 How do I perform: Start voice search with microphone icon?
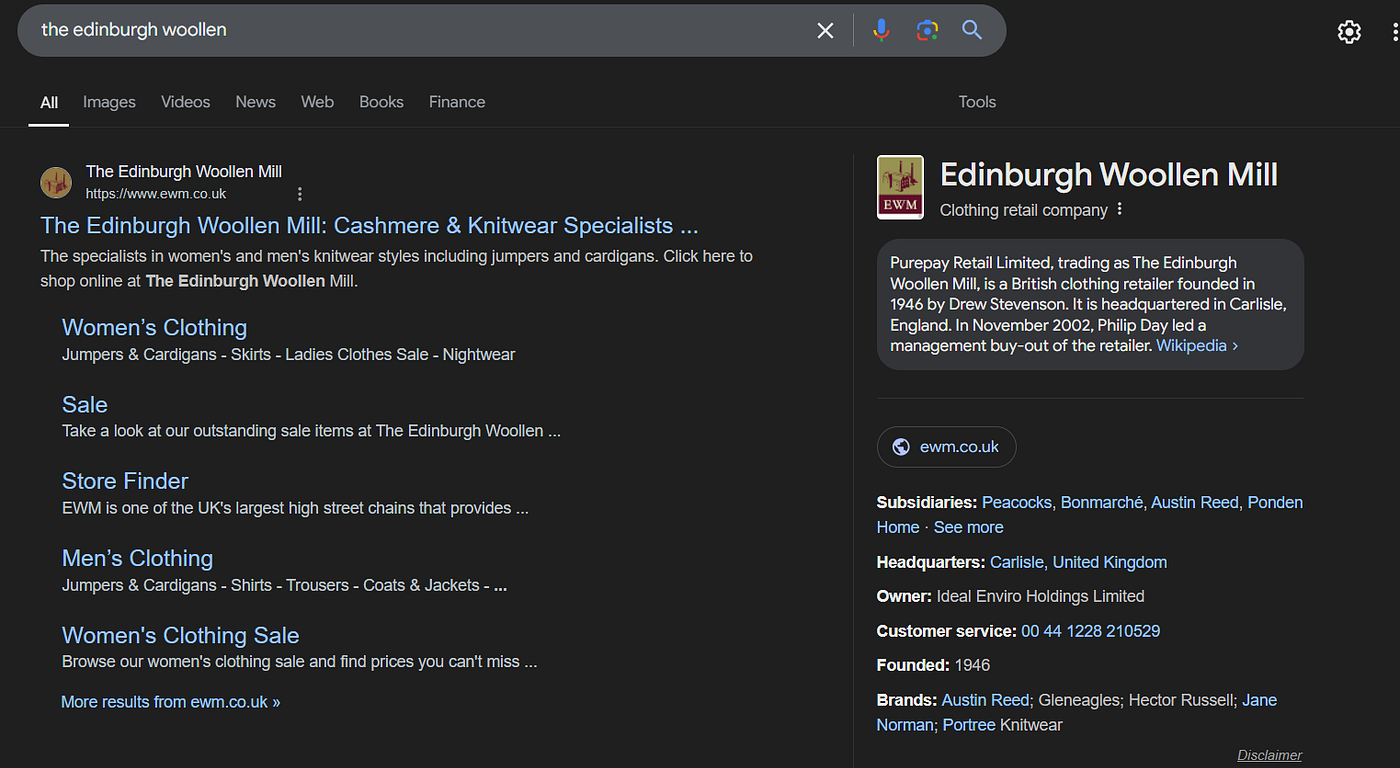click(881, 30)
